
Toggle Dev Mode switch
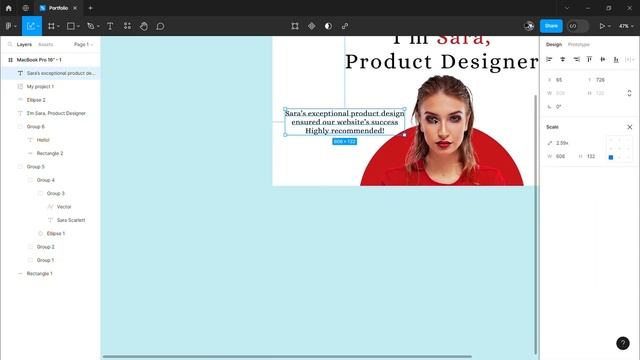(578, 26)
